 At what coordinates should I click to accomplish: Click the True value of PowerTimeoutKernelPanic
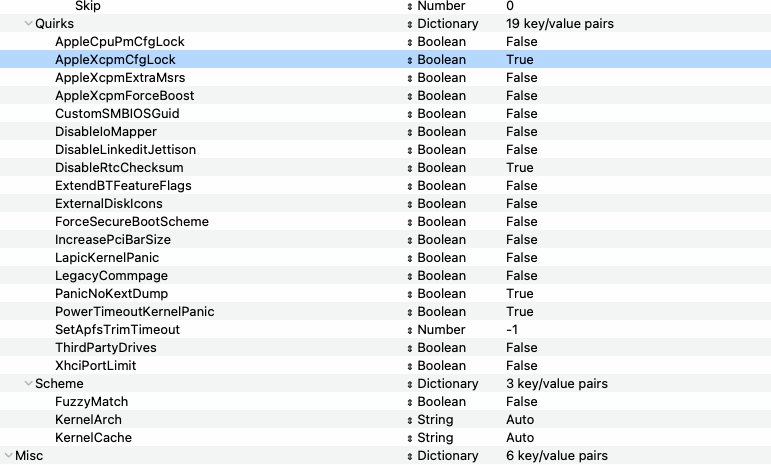pyautogui.click(x=520, y=312)
